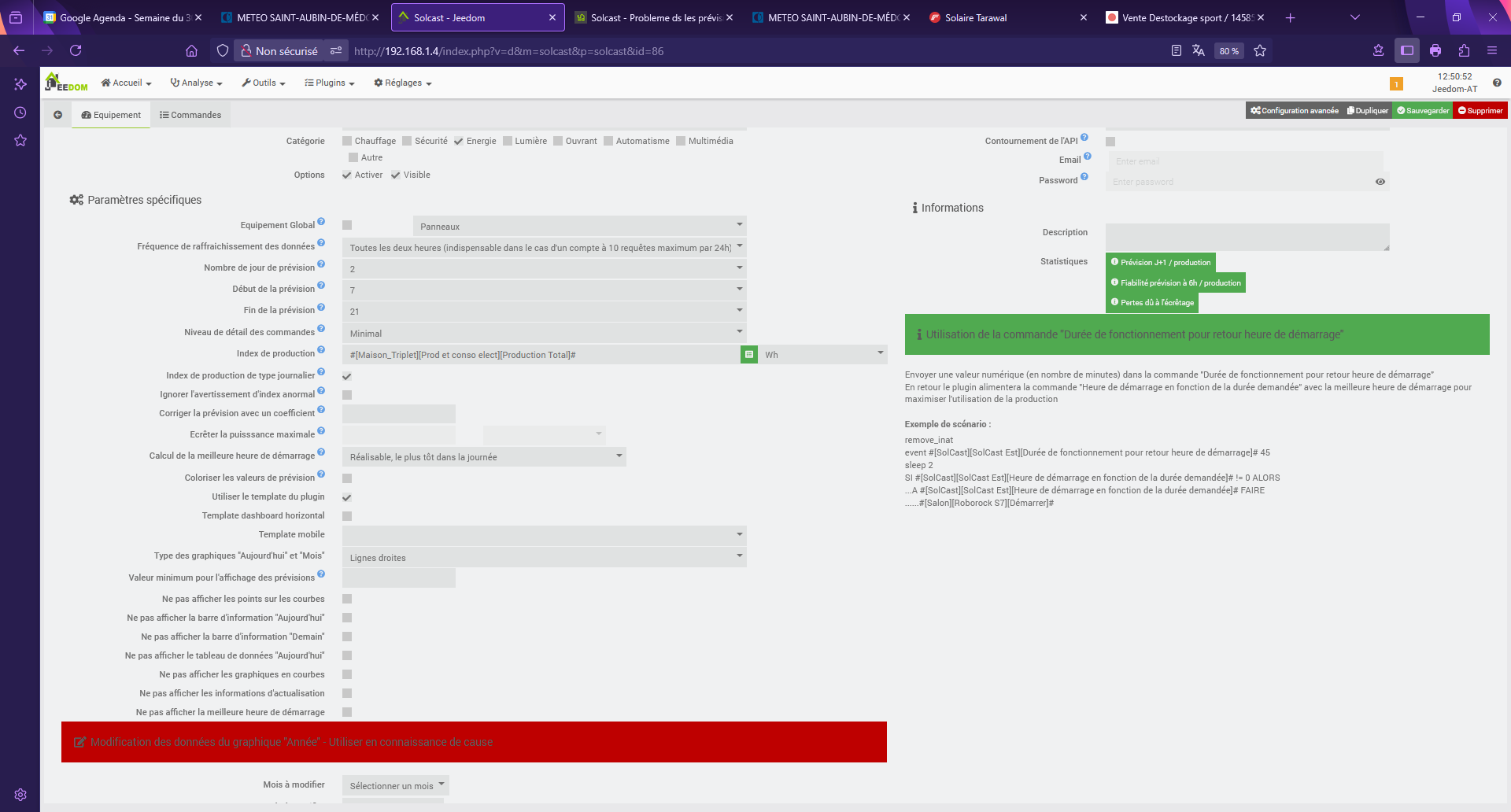Screen dimensions: 1511x812
Task: Open the Jeedom help question mark icon
Action: (x=1497, y=83)
